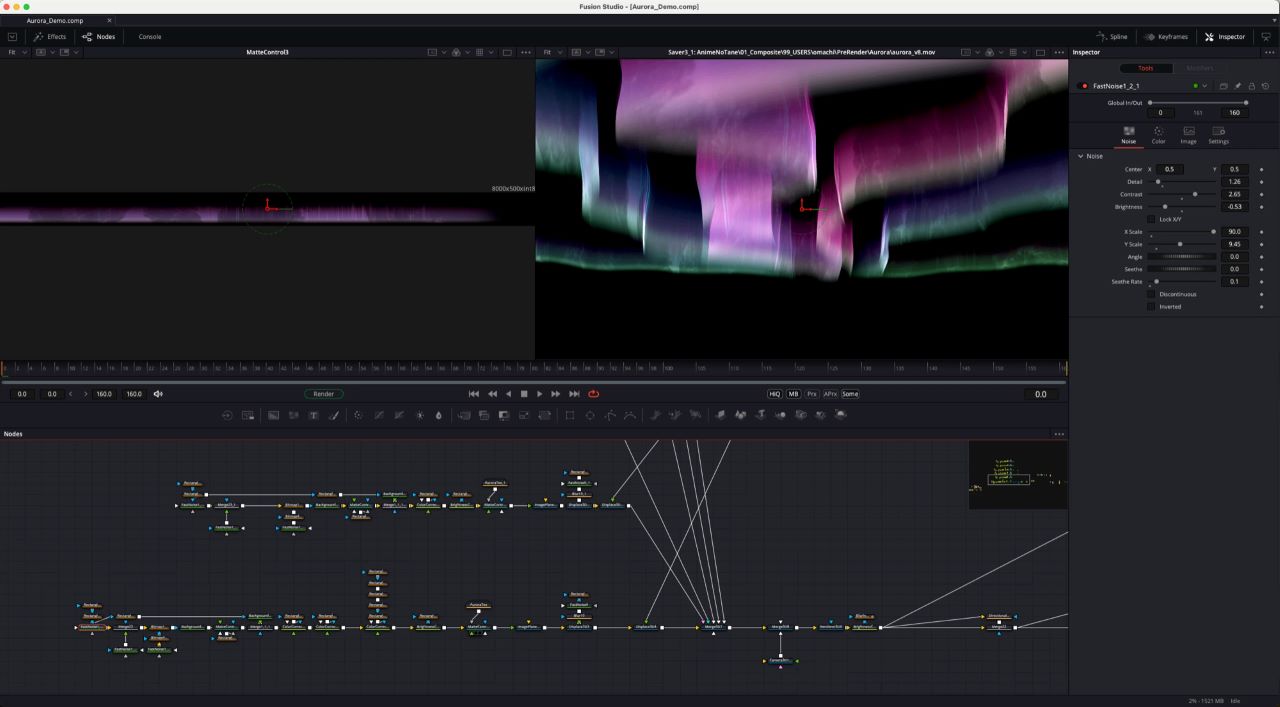Click the audio speaker icon
The width and height of the screenshot is (1280, 707).
158,394
